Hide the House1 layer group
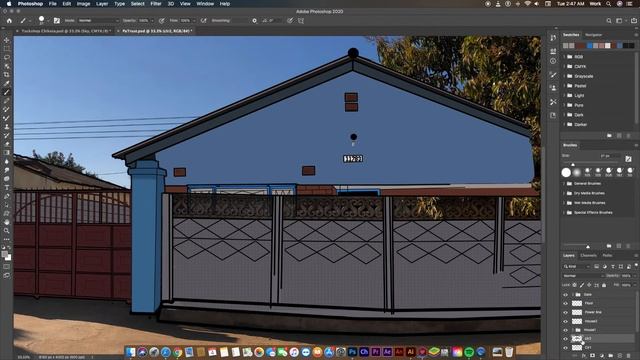This screenshot has height=360, width=640. click(x=566, y=330)
